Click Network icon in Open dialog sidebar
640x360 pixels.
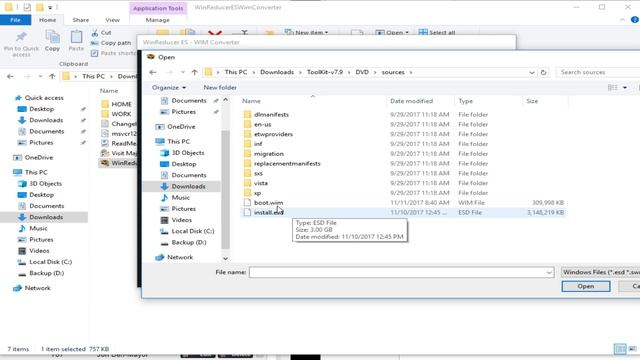pyautogui.click(x=160, y=257)
